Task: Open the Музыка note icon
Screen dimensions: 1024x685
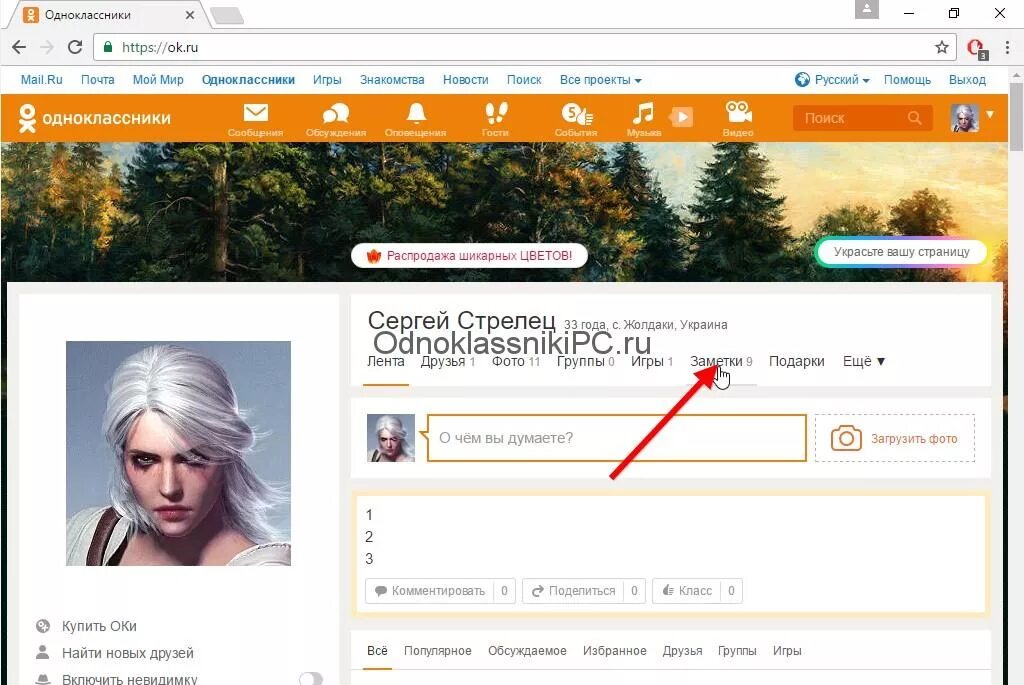Action: (x=643, y=119)
